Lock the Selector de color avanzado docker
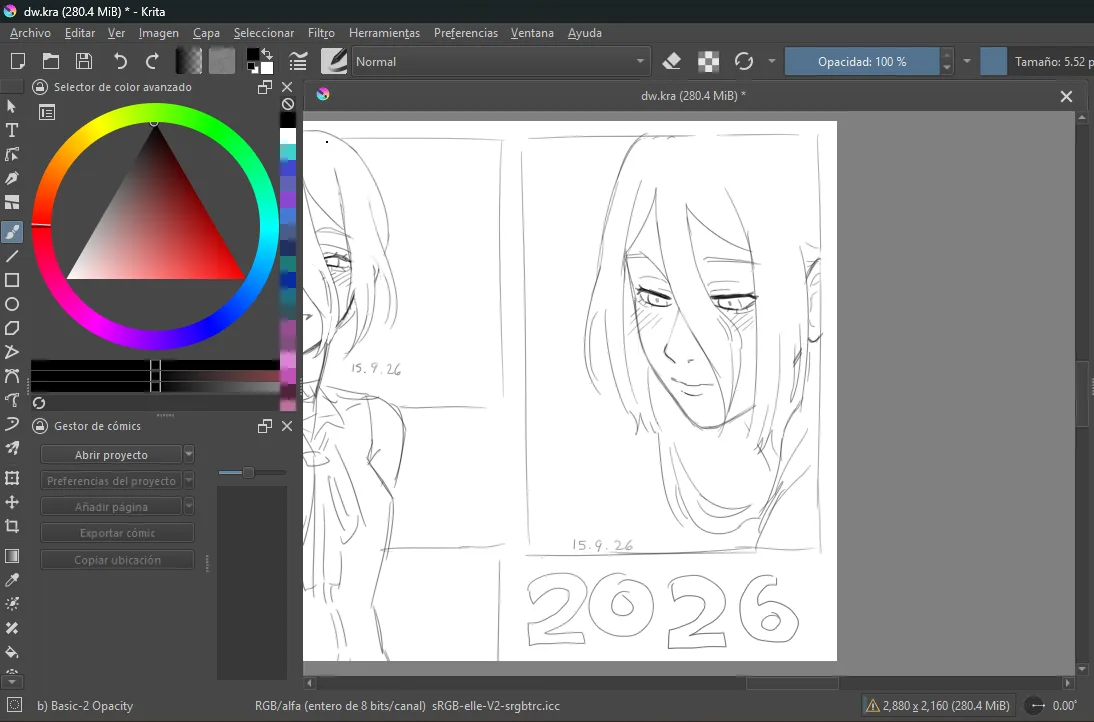The image size is (1094, 722). point(40,87)
